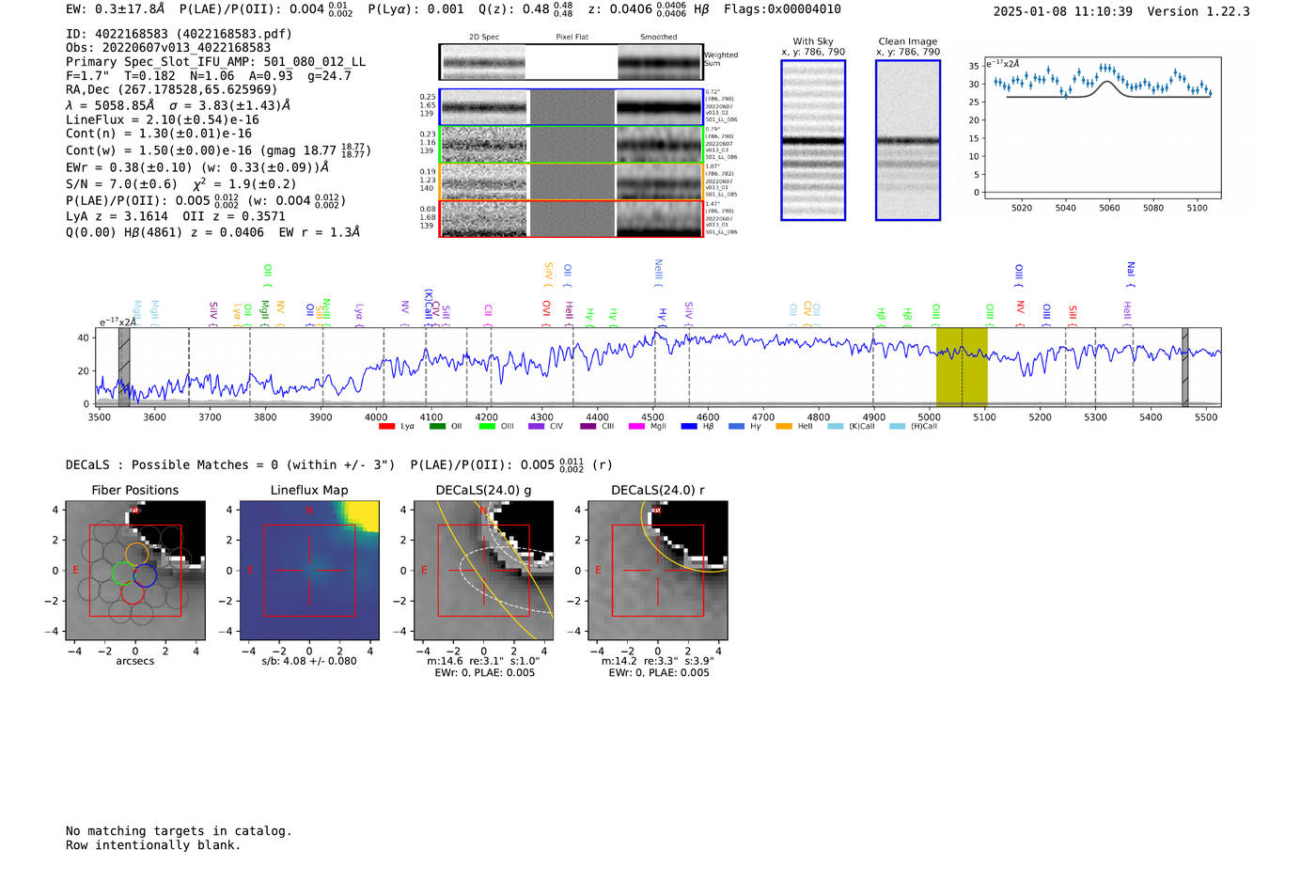The height and width of the screenshot is (896, 1316).
Task: Click the red Lyα legend swatch
Action: click(x=386, y=427)
